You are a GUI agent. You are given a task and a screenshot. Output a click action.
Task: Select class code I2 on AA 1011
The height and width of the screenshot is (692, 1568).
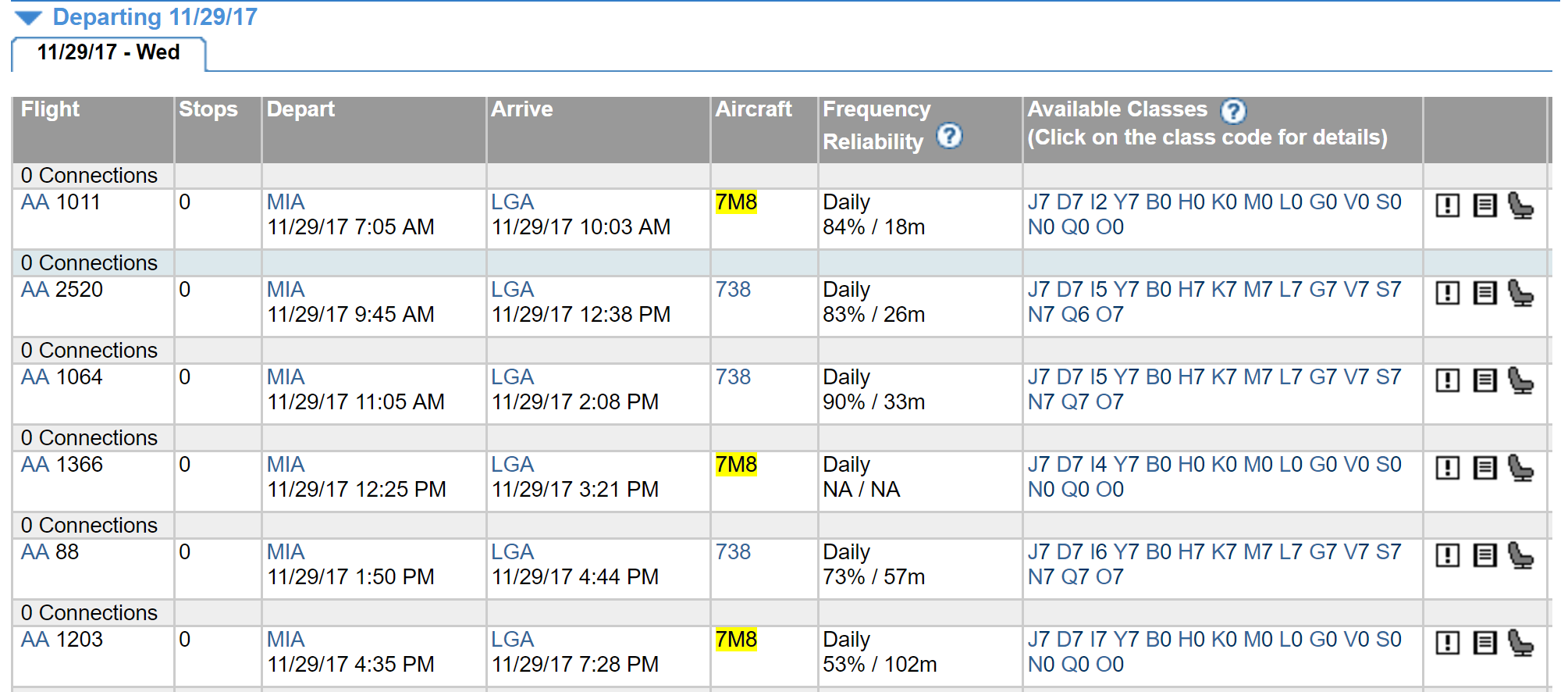point(1098,202)
